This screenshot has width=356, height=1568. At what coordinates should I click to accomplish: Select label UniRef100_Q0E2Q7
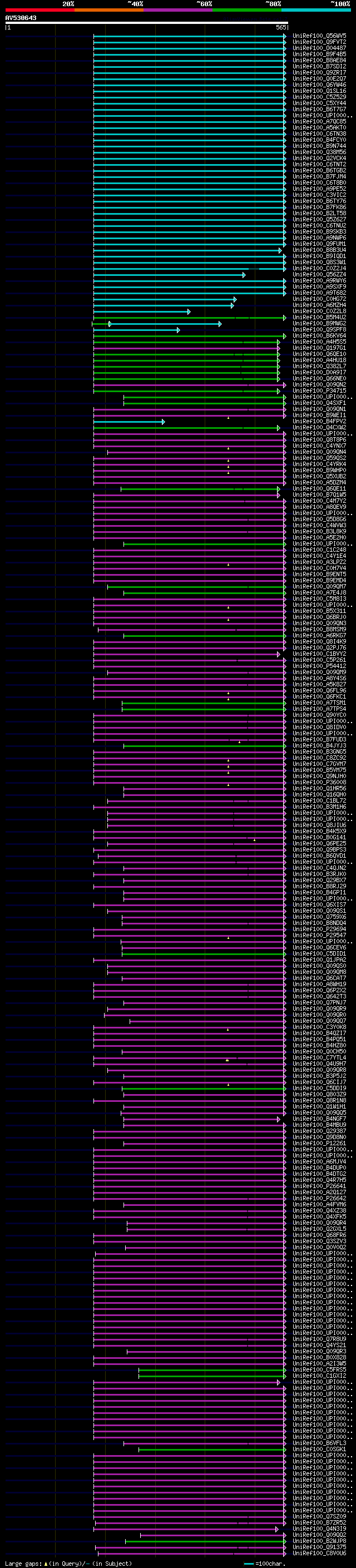(x=319, y=78)
